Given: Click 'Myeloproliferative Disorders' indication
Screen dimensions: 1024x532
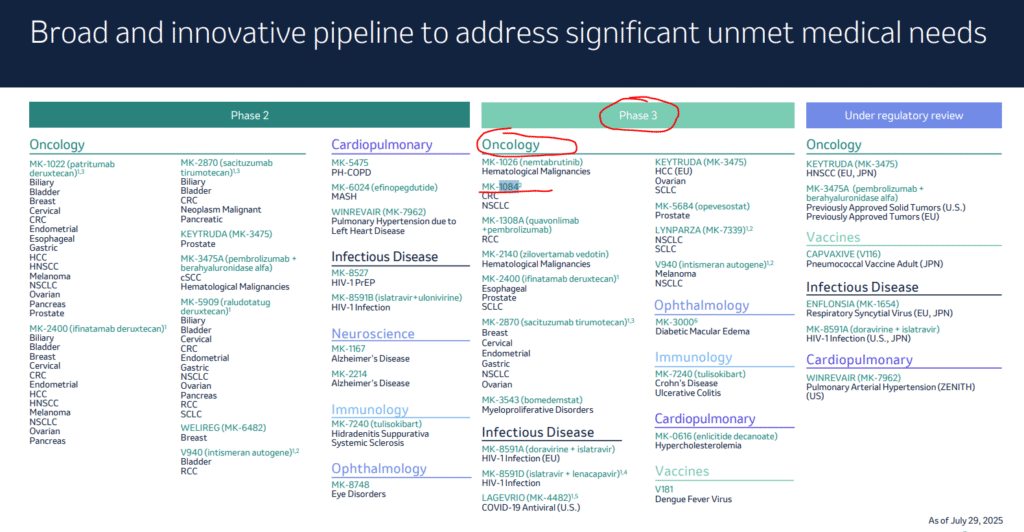Looking at the screenshot, I should click(537, 410).
